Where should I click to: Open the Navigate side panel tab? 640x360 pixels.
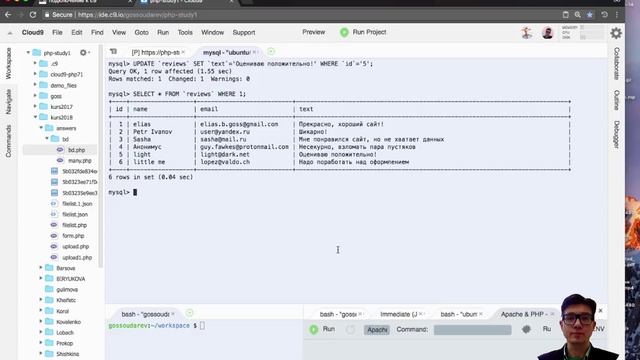pyautogui.click(x=8, y=102)
